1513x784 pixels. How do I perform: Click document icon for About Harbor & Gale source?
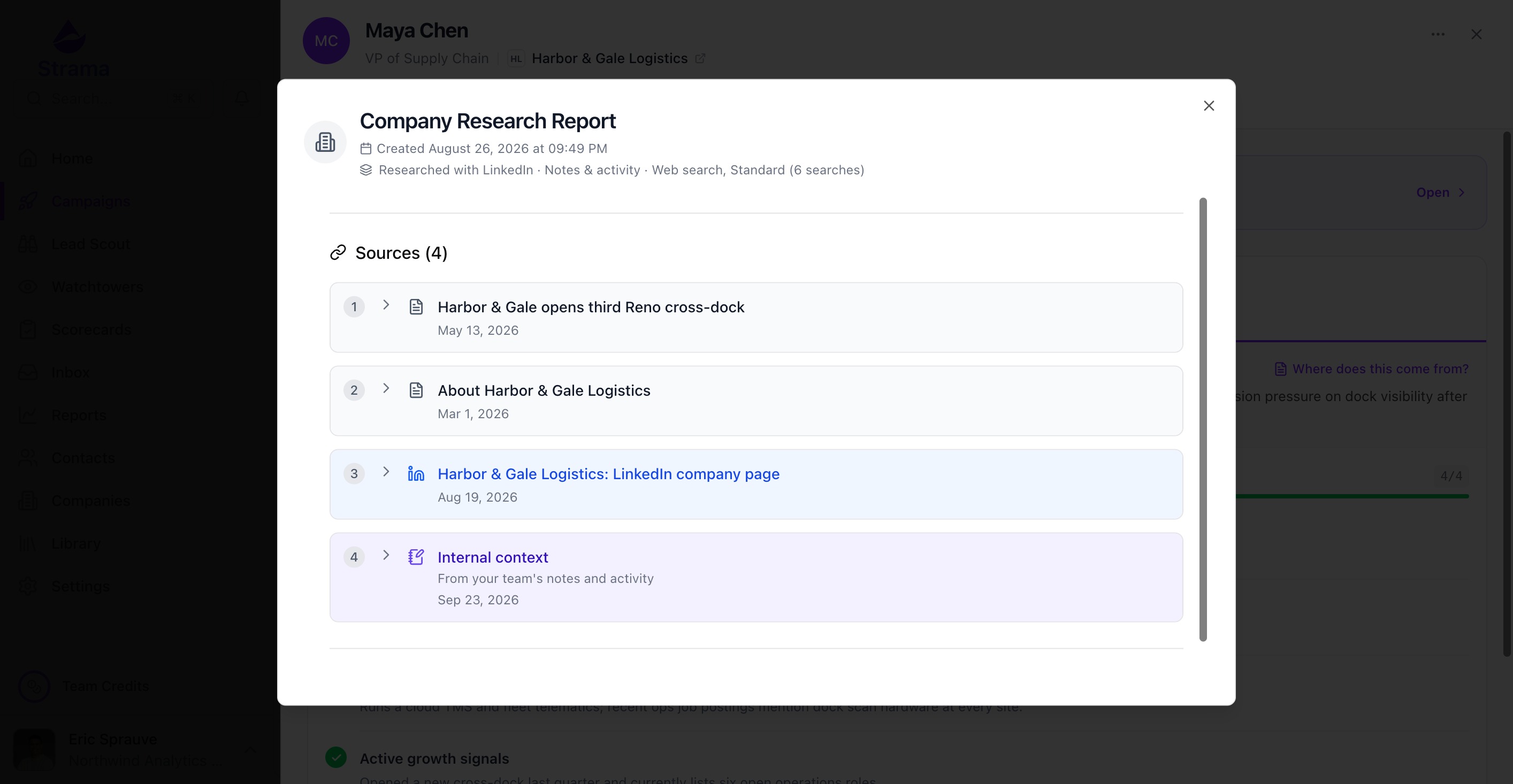pyautogui.click(x=416, y=390)
